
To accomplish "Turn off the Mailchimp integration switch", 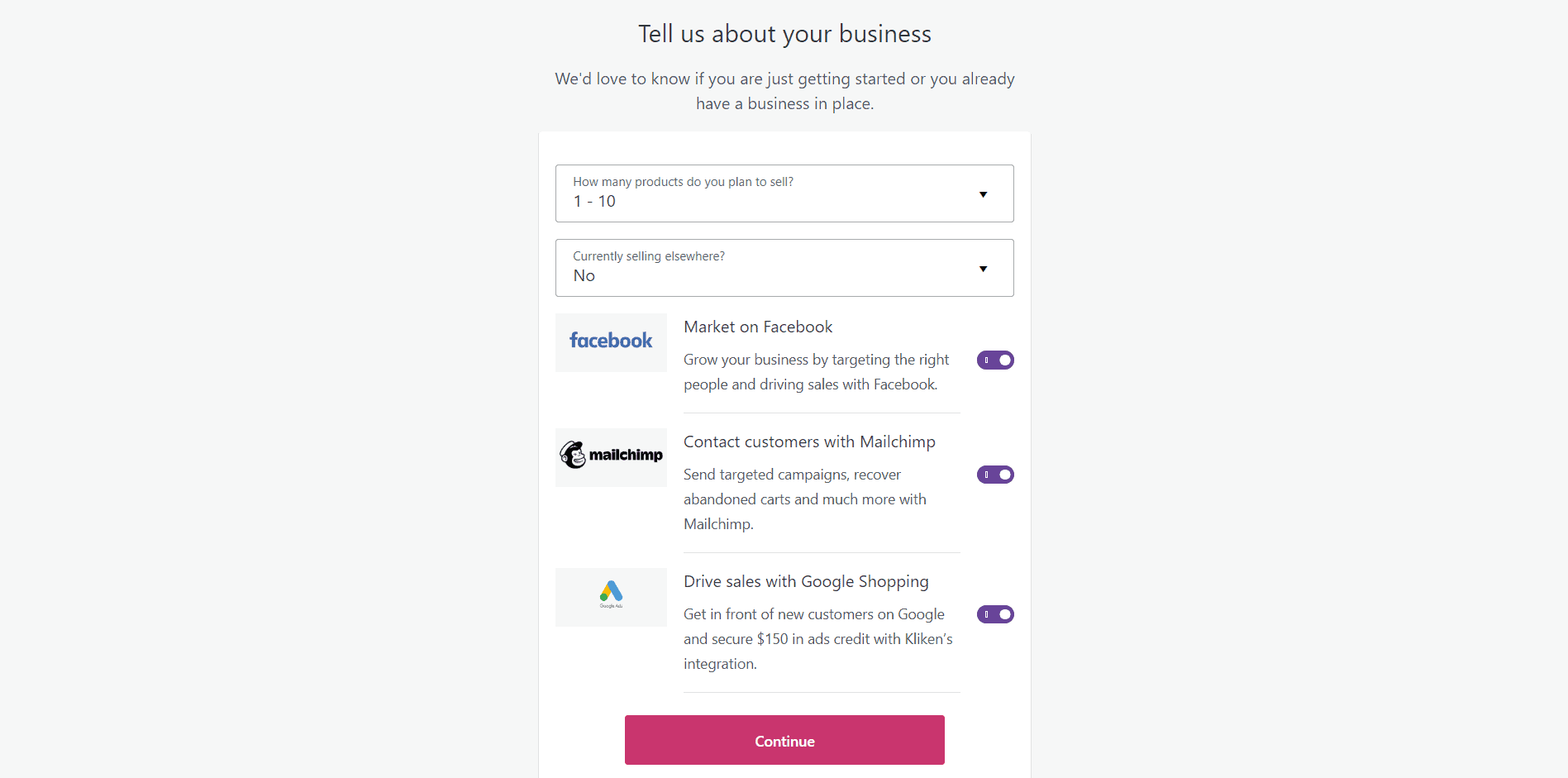I will click(995, 475).
